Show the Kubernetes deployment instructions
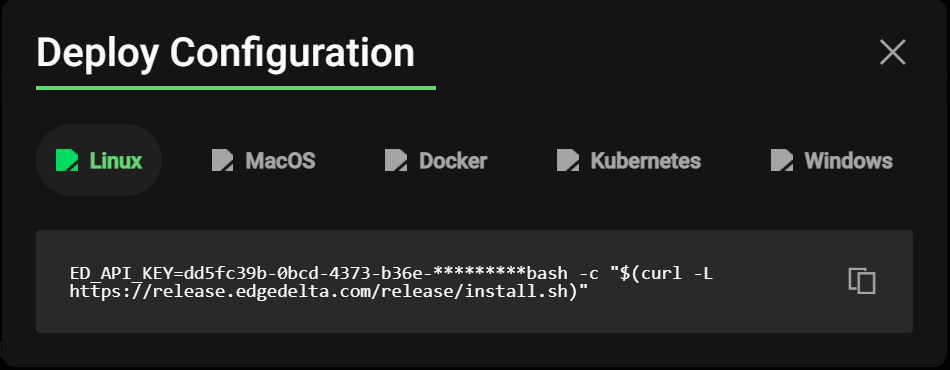Image resolution: width=950 pixels, height=370 pixels. (629, 160)
